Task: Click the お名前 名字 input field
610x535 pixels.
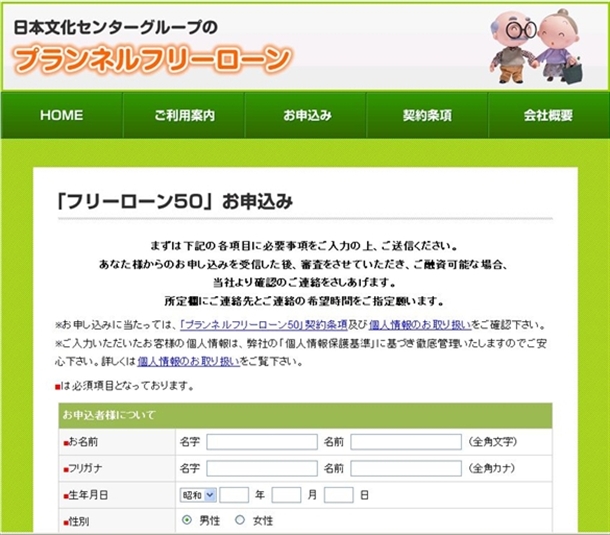Action: tap(261, 442)
